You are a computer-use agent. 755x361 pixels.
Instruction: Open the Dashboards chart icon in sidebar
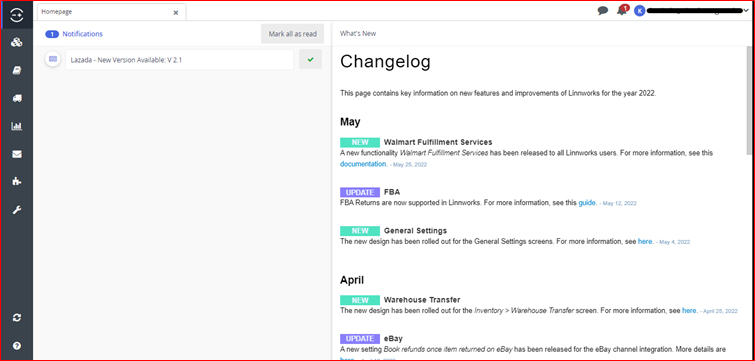pos(17,126)
